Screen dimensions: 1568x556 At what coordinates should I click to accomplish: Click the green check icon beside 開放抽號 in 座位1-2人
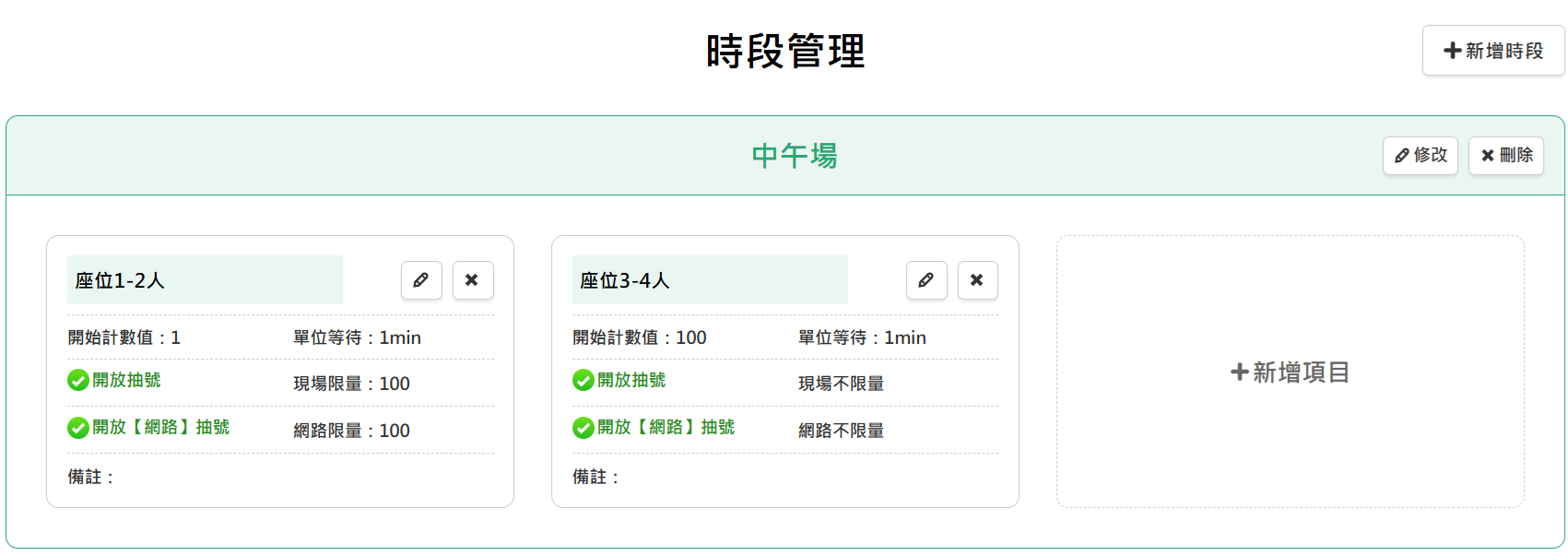[x=78, y=380]
